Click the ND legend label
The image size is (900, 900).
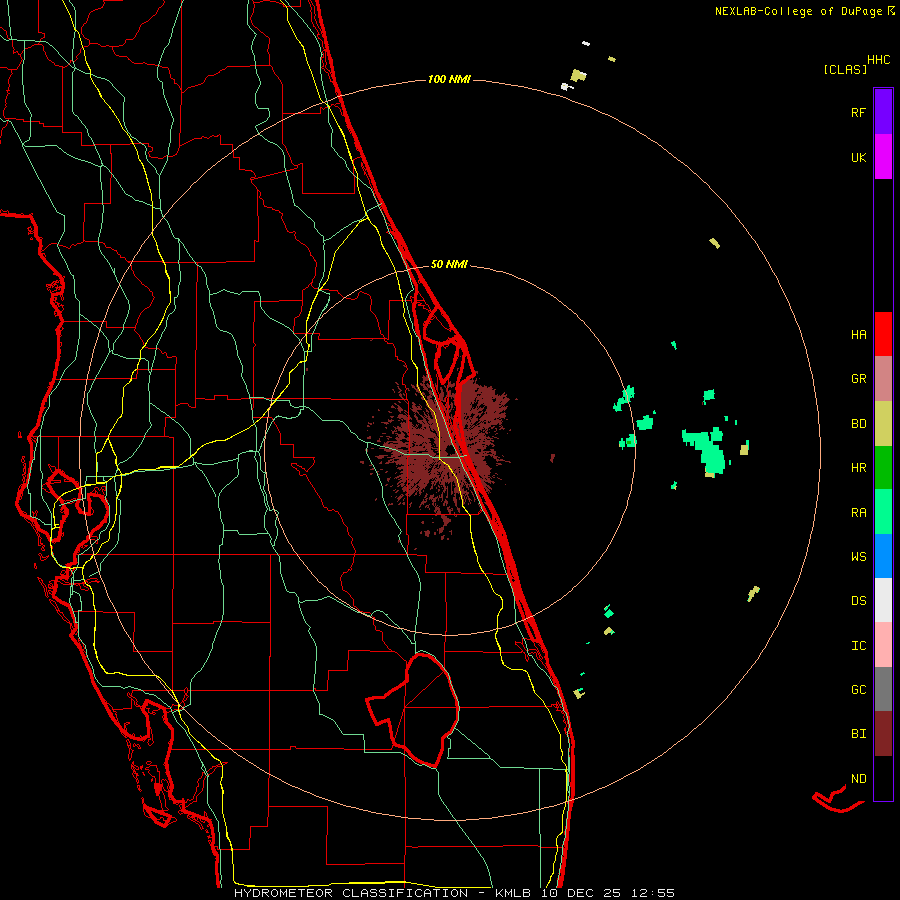859,779
